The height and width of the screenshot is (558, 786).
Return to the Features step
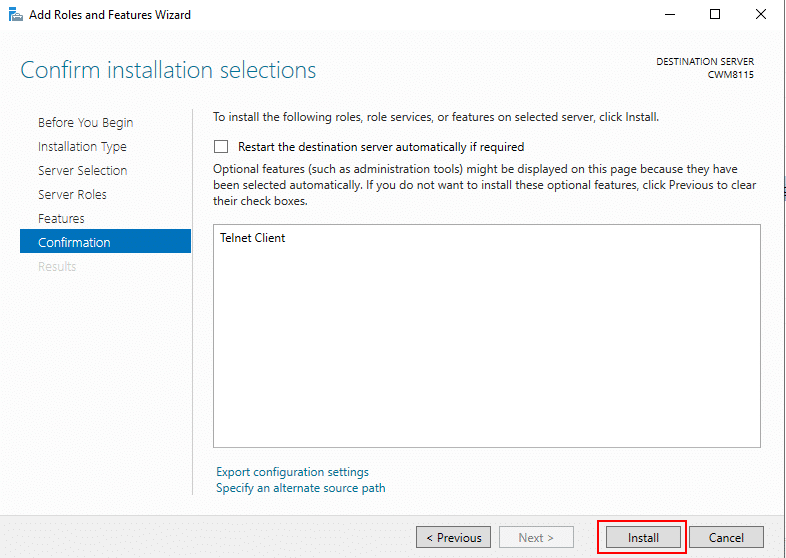[61, 218]
